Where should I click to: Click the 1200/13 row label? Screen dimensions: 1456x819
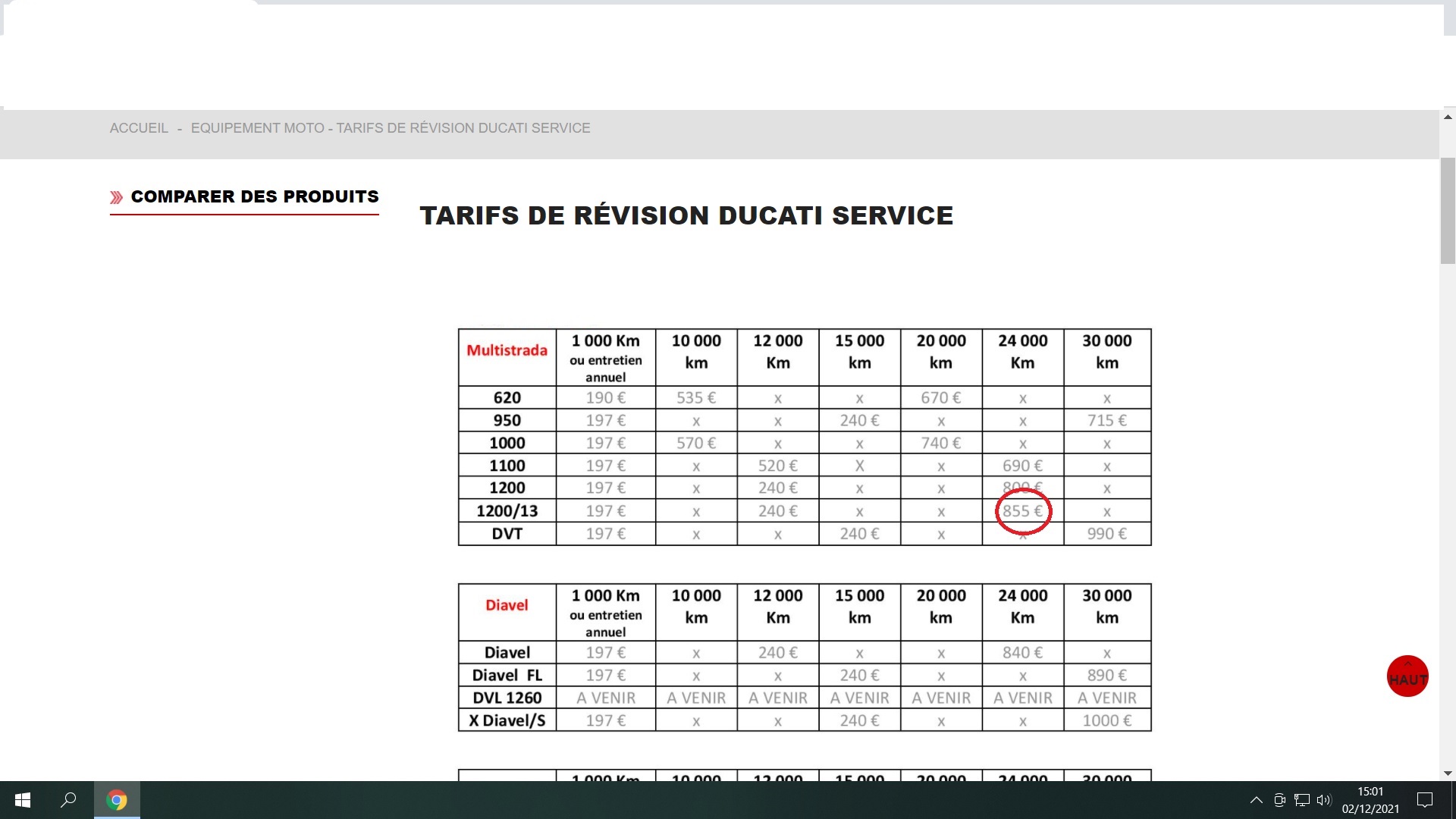click(507, 511)
